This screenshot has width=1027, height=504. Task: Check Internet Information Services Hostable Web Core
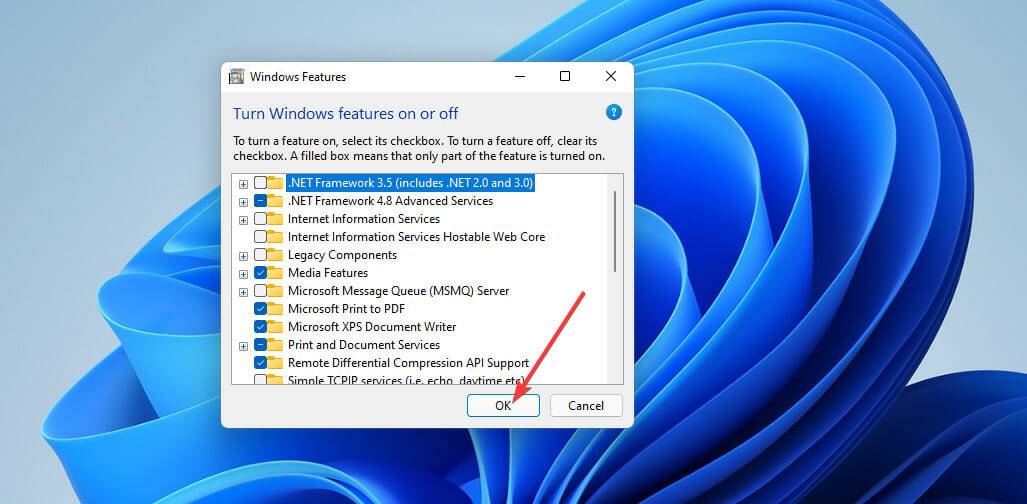(x=260, y=237)
